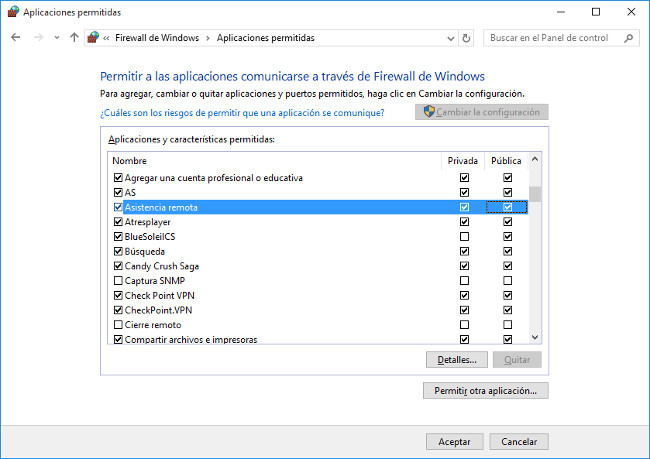The image size is (650, 459).
Task: Click the list scrollbar up arrow
Action: pos(535,159)
